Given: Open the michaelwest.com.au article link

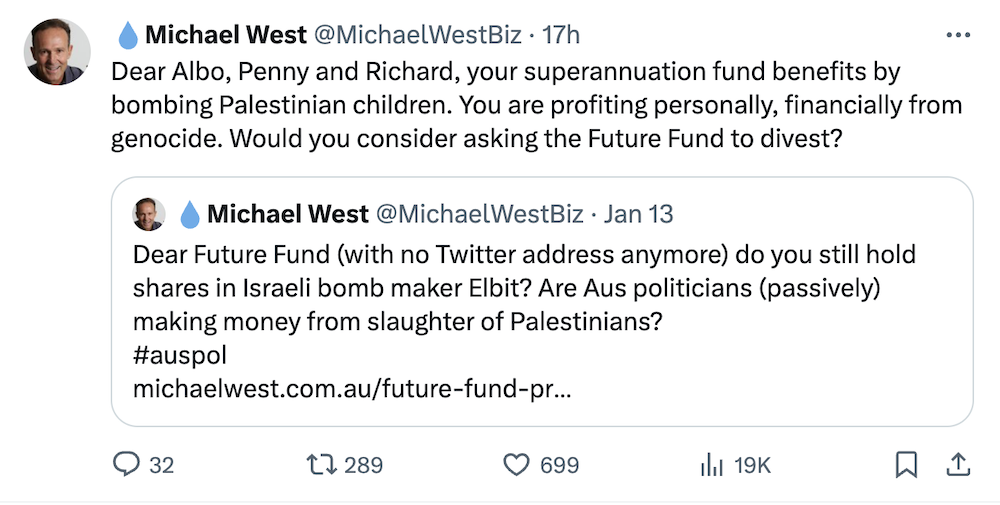Looking at the screenshot, I should pyautogui.click(x=352, y=387).
